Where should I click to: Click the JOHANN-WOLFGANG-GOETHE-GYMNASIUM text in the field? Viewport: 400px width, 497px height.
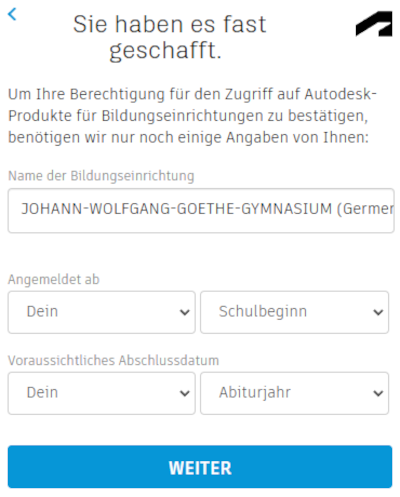click(x=177, y=209)
